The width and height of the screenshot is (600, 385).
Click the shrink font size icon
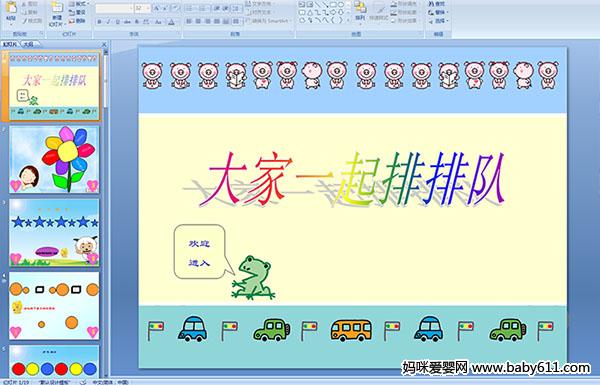tap(166, 8)
